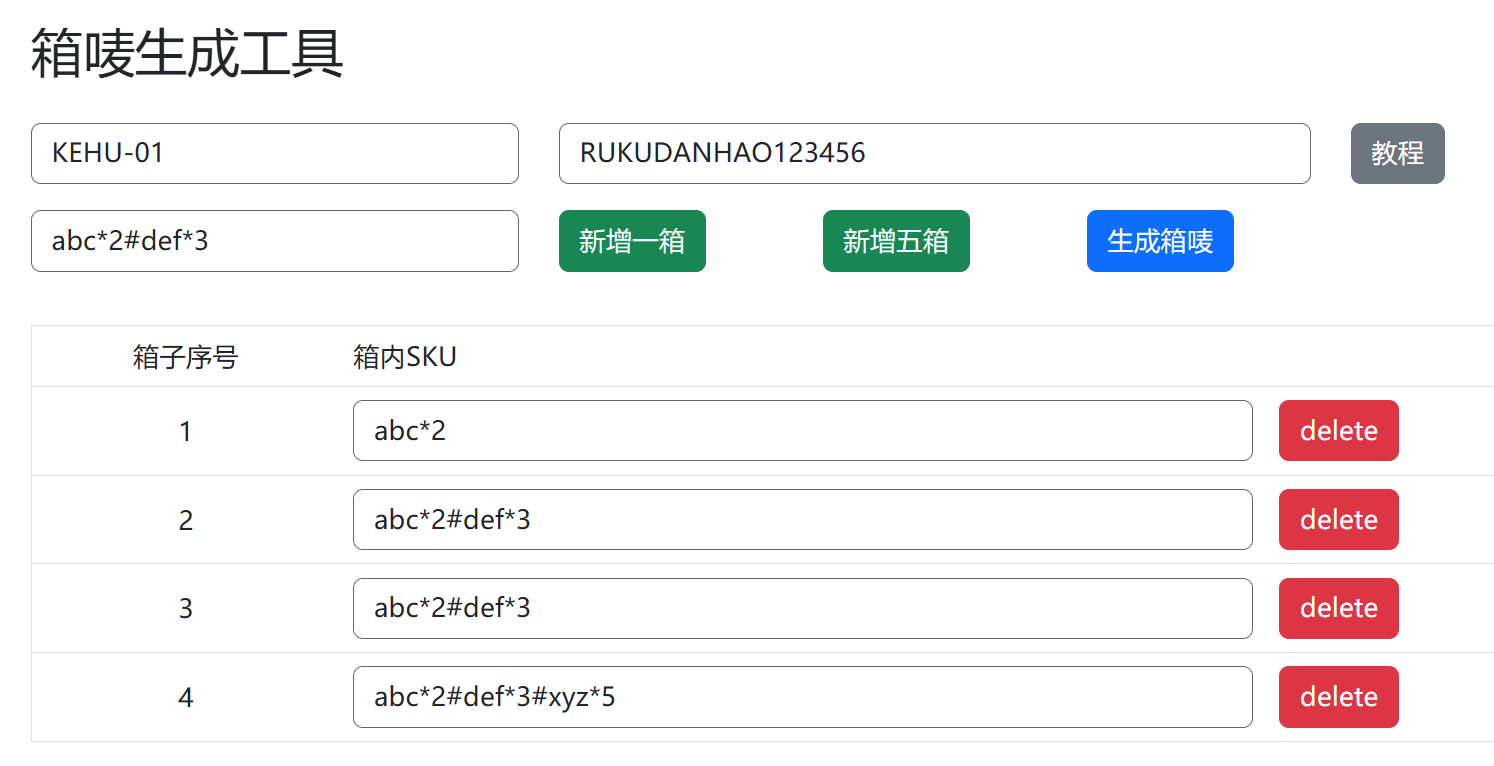Delete box row 1

(x=1338, y=431)
